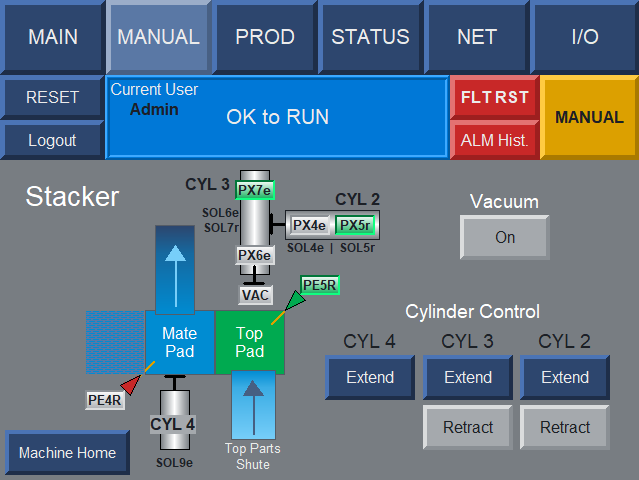Log out the current user
639x480 pixels.
point(52,140)
